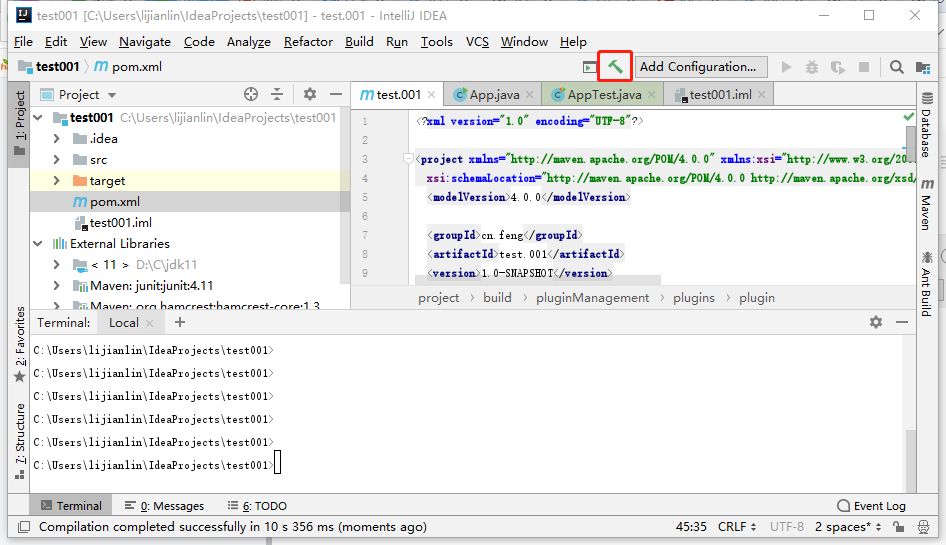Open the 6: TODO tool window
The image size is (946, 545).
point(257,506)
